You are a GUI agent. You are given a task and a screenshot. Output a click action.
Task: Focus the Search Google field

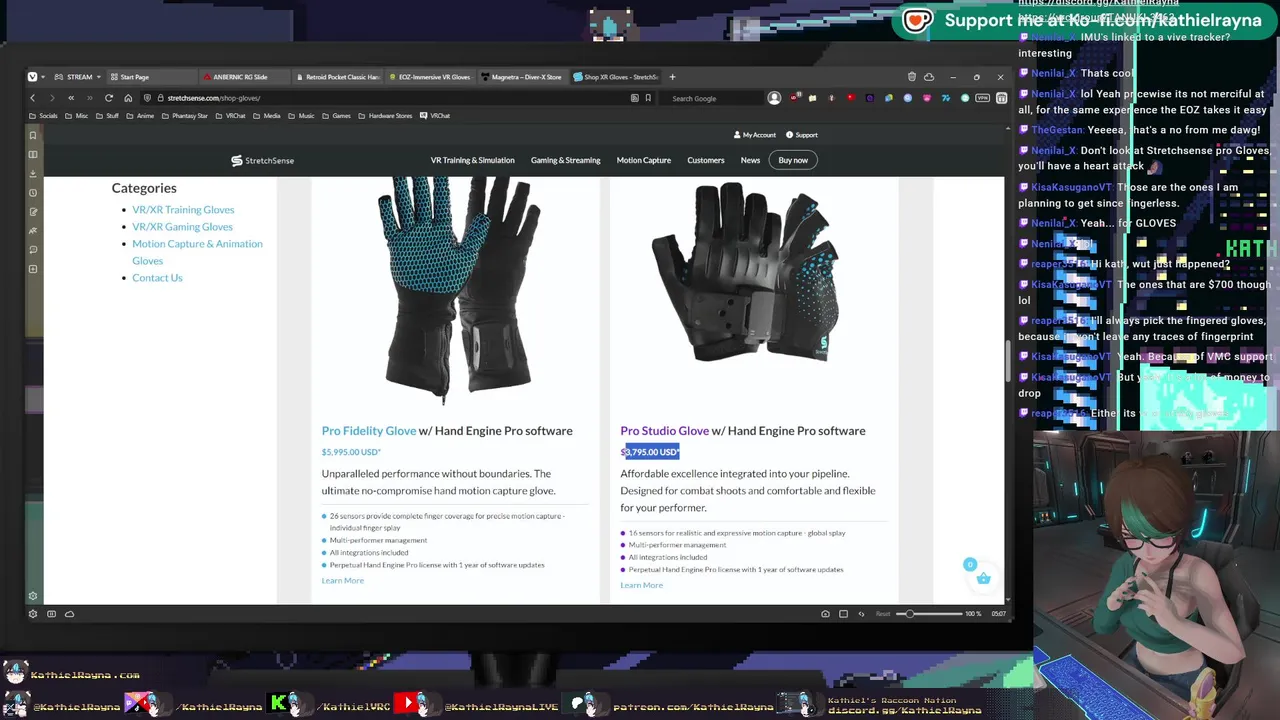[712, 98]
